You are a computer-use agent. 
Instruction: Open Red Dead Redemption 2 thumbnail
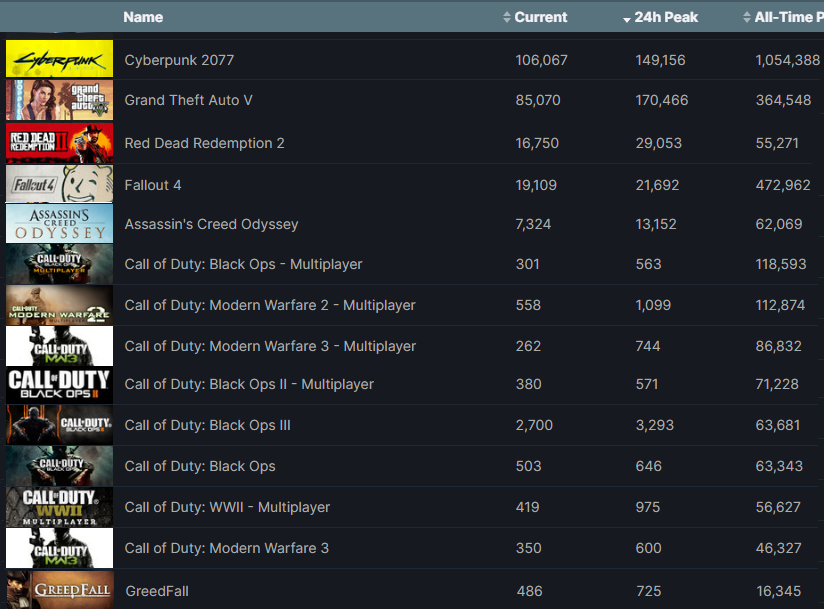[x=59, y=142]
